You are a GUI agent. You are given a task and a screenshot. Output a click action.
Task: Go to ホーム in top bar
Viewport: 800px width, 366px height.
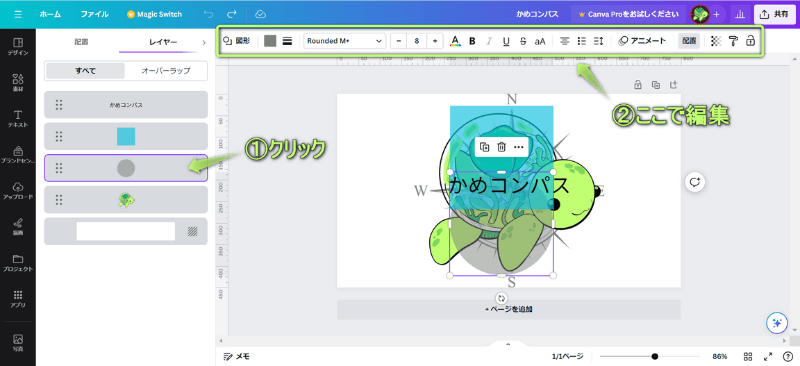[x=50, y=14]
